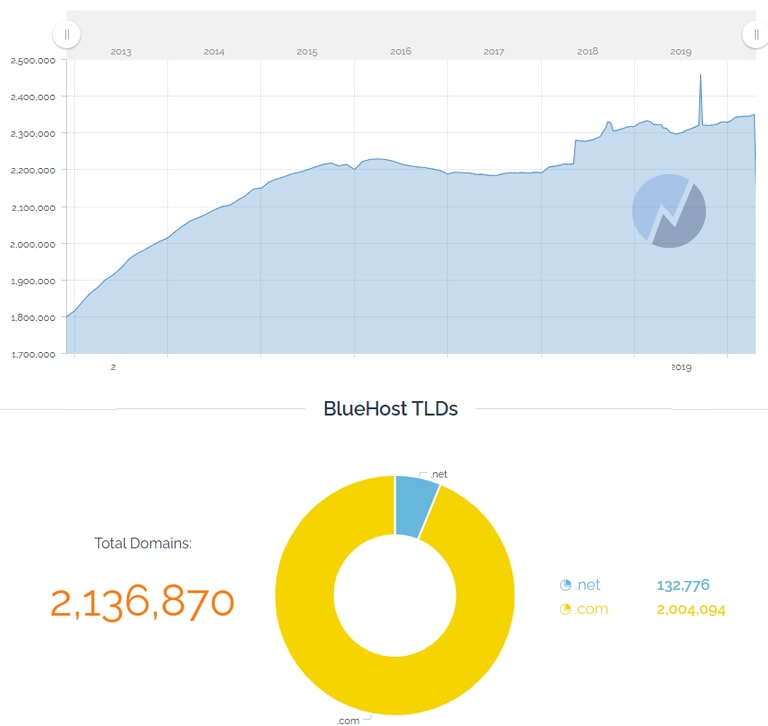Viewport: 768px width, 726px height.
Task: Click the 2,200,000 y-axis label
Action: pyautogui.click(x=33, y=170)
